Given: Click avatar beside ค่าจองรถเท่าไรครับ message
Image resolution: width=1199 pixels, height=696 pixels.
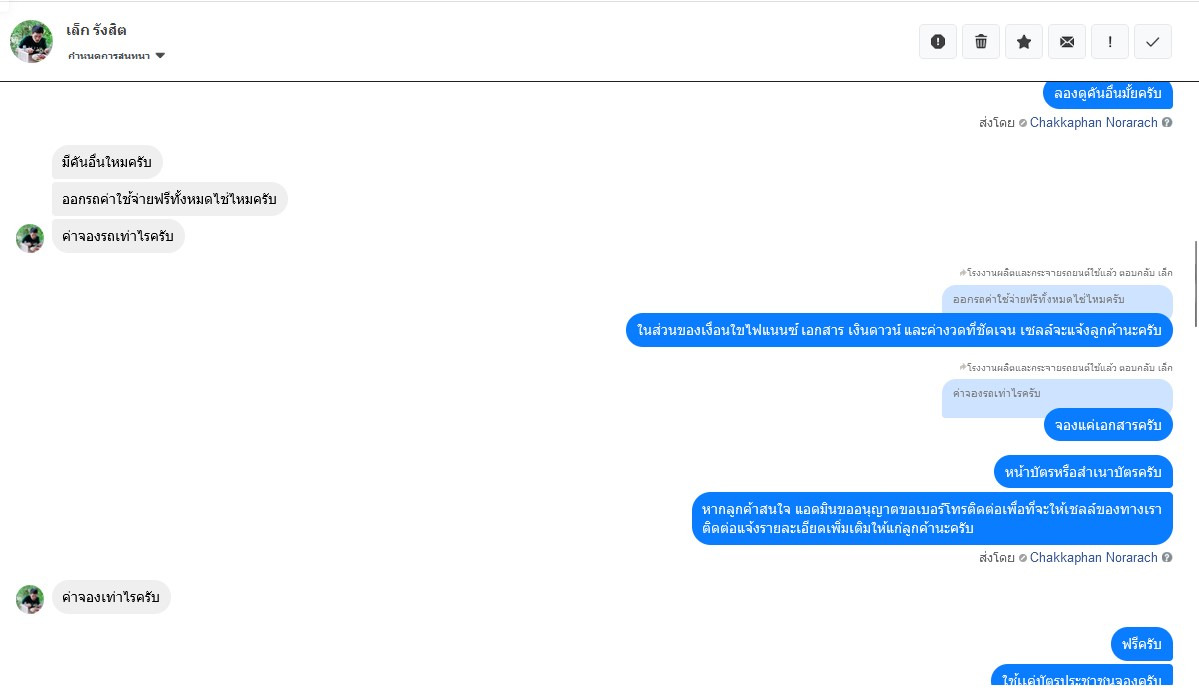Looking at the screenshot, I should tap(30, 238).
